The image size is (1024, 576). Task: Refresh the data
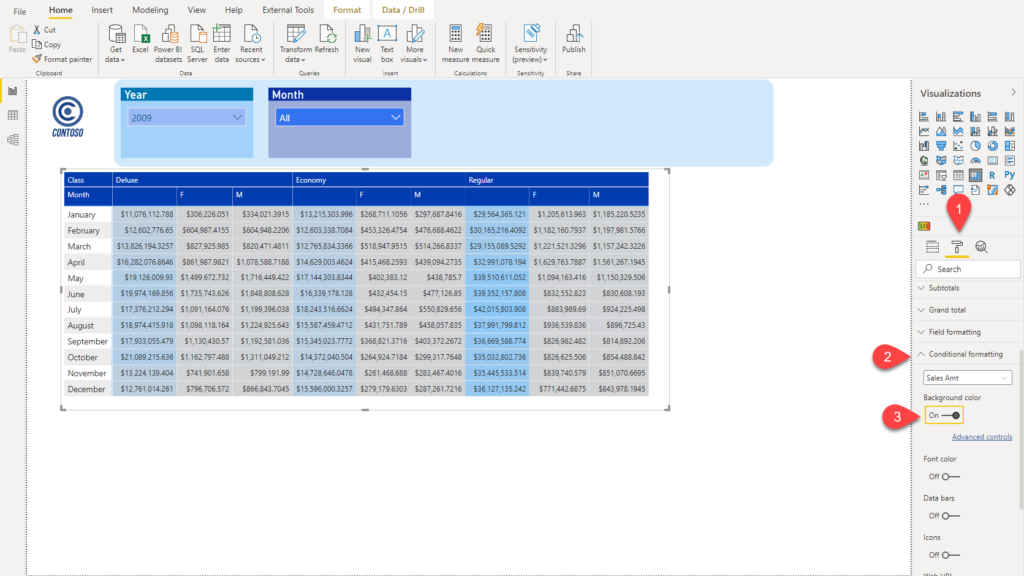327,39
